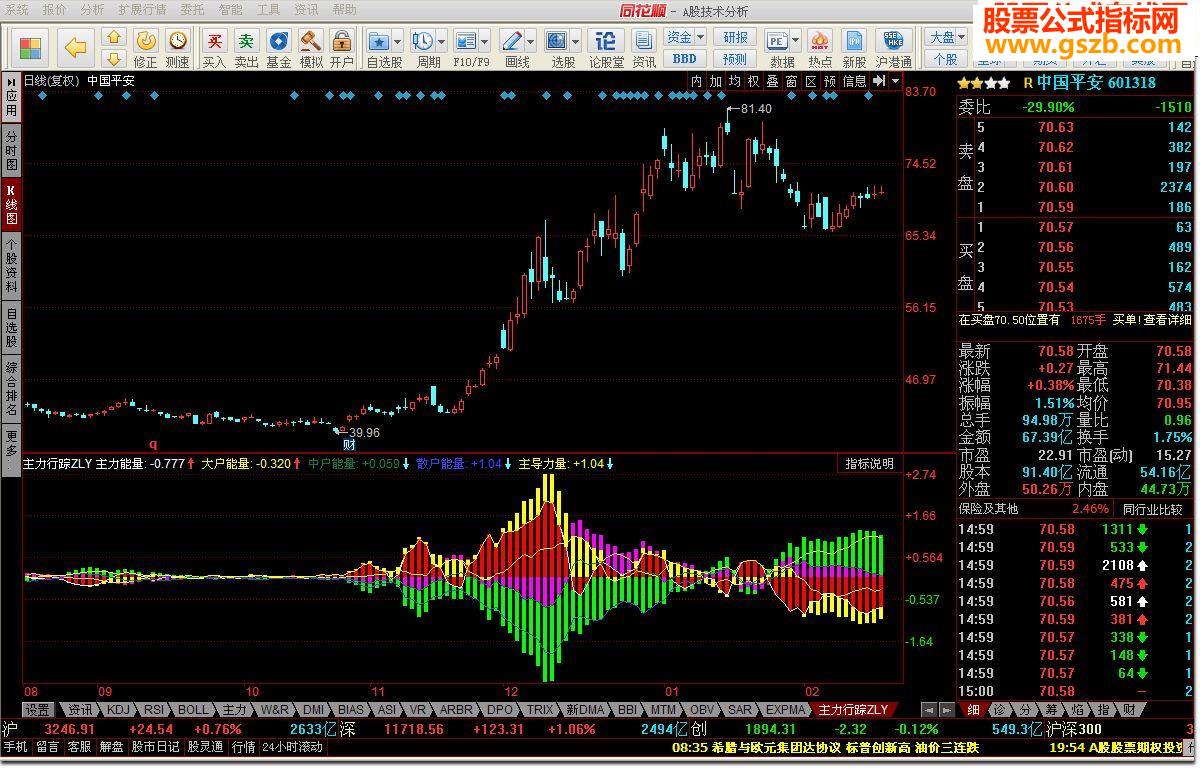
Task: Click the yellow up arrow button
Action: pyautogui.click(x=114, y=38)
